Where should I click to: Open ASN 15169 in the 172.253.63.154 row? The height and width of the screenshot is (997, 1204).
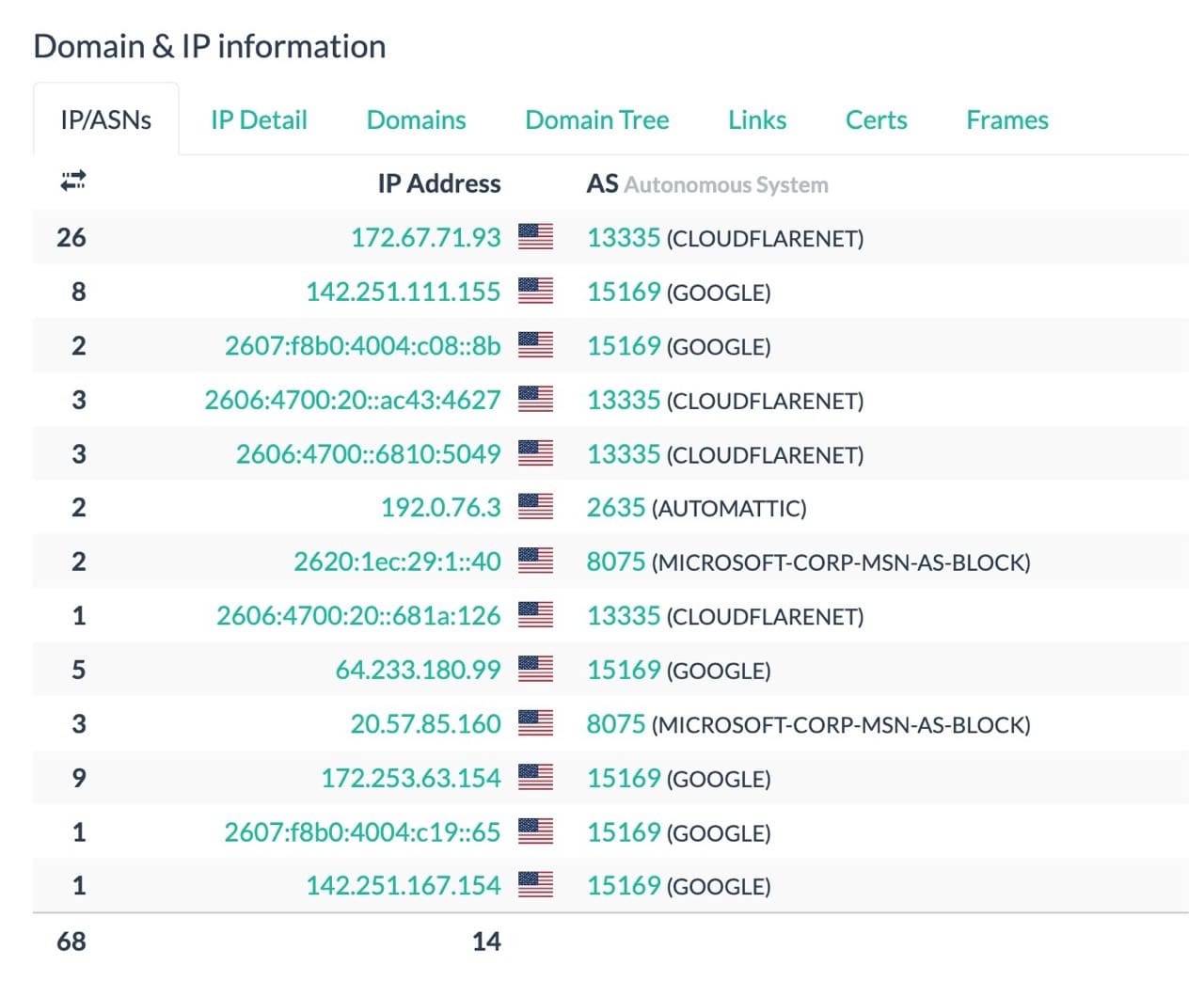624,778
